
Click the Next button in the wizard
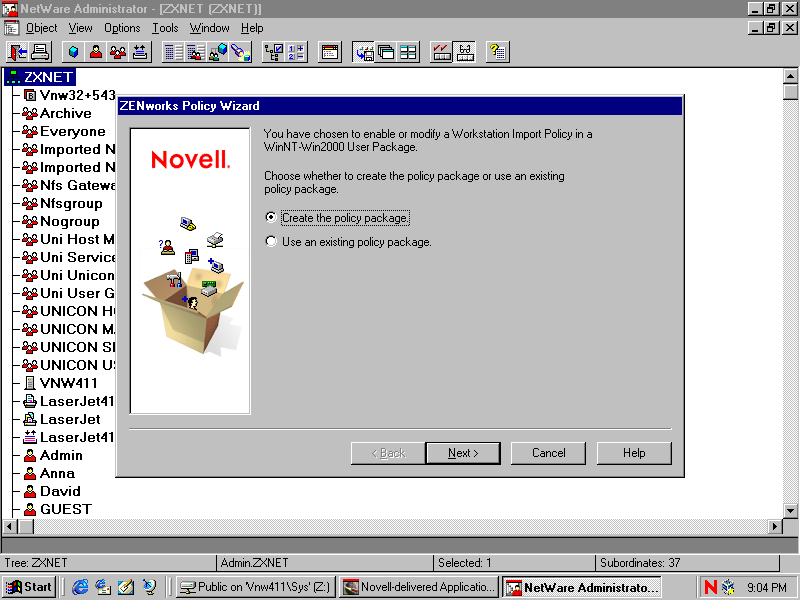pos(463,453)
